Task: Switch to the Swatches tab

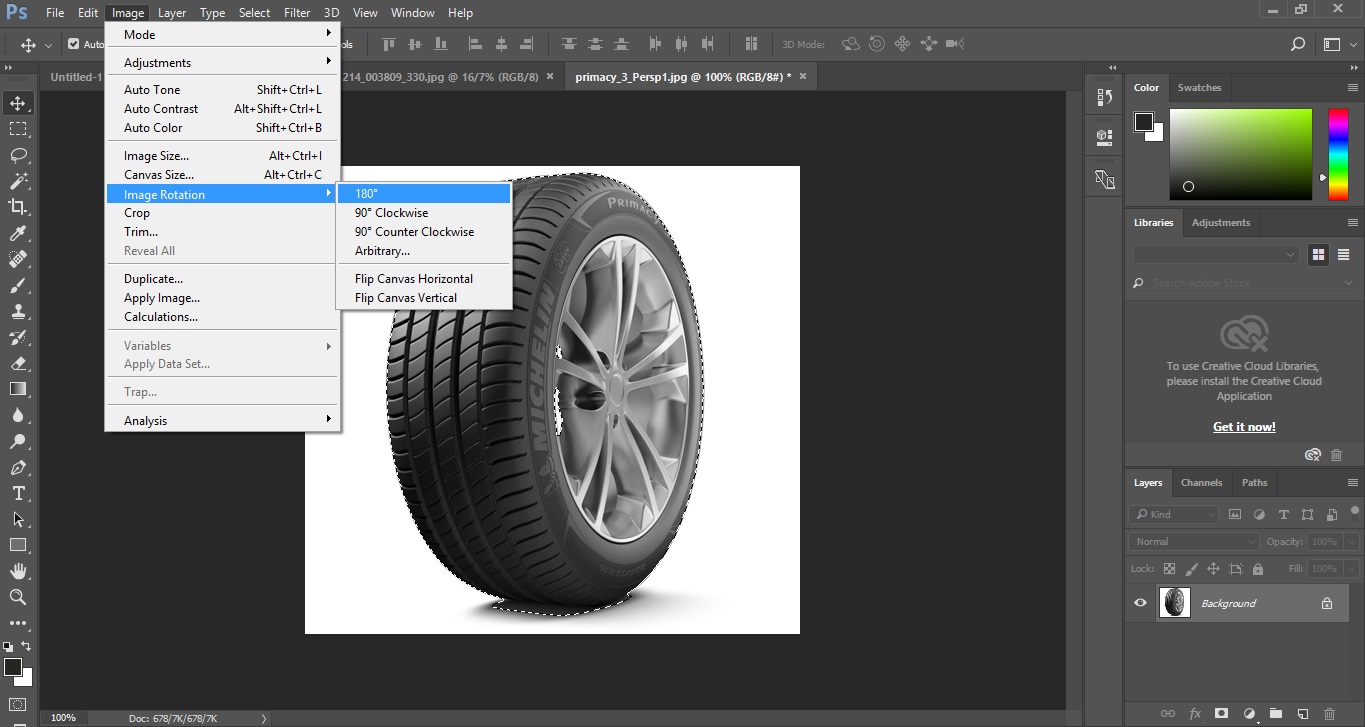Action: pos(1199,88)
